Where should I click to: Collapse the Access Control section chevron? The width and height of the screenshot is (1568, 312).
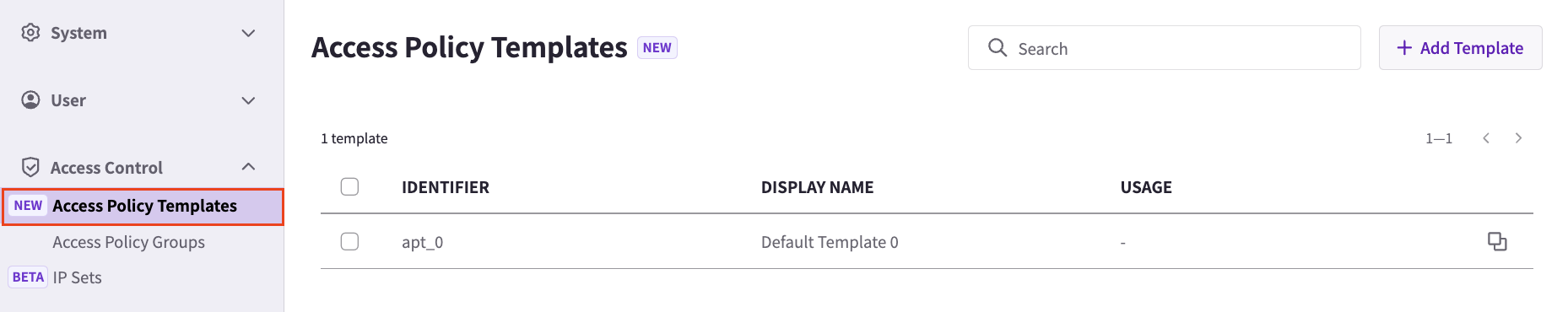(248, 167)
